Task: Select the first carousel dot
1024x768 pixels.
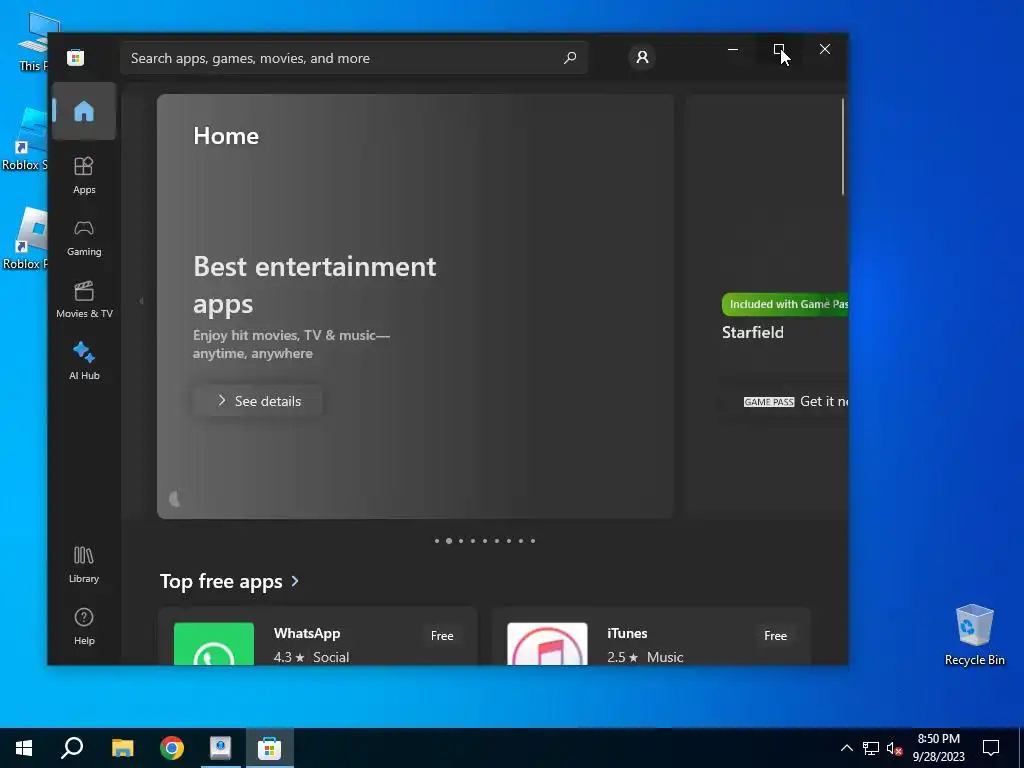Action: [x=437, y=541]
